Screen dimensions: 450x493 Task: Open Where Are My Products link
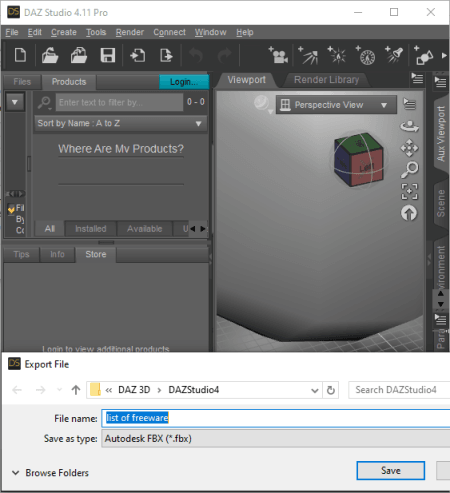(x=121, y=149)
